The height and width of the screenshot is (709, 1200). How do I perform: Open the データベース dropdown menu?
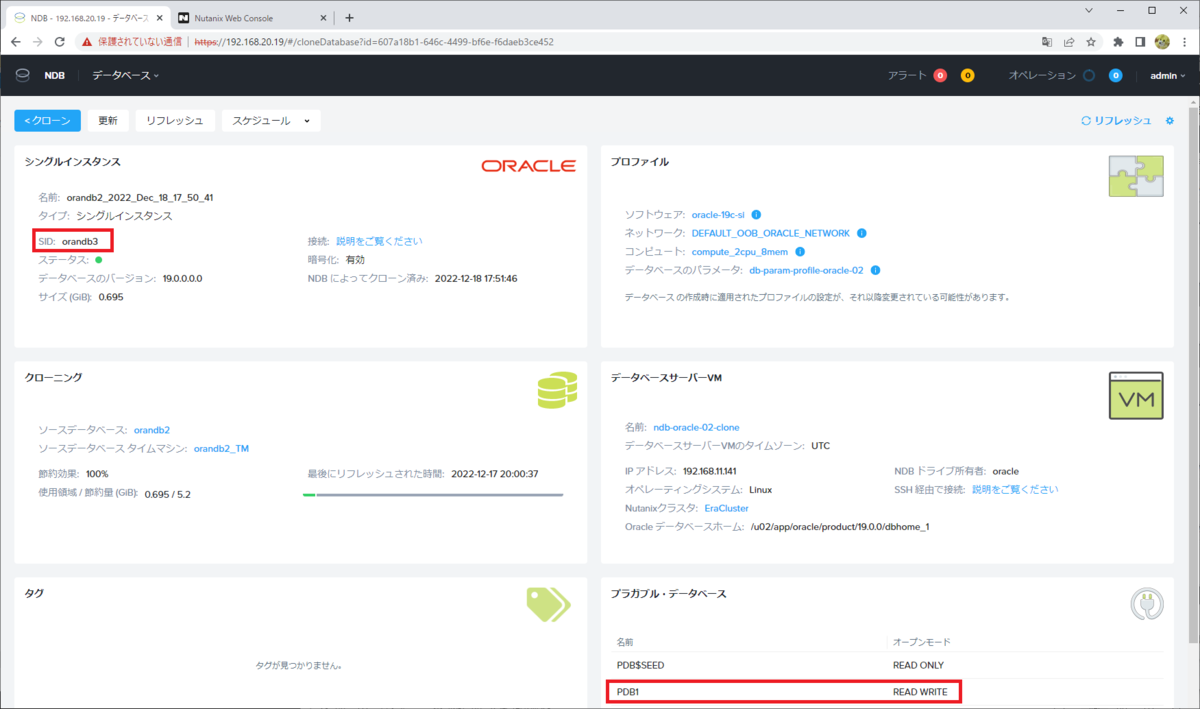point(125,75)
